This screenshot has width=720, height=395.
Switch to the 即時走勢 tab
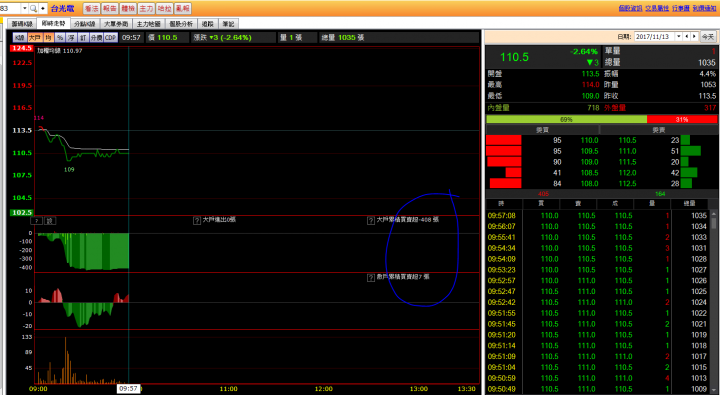point(54,23)
